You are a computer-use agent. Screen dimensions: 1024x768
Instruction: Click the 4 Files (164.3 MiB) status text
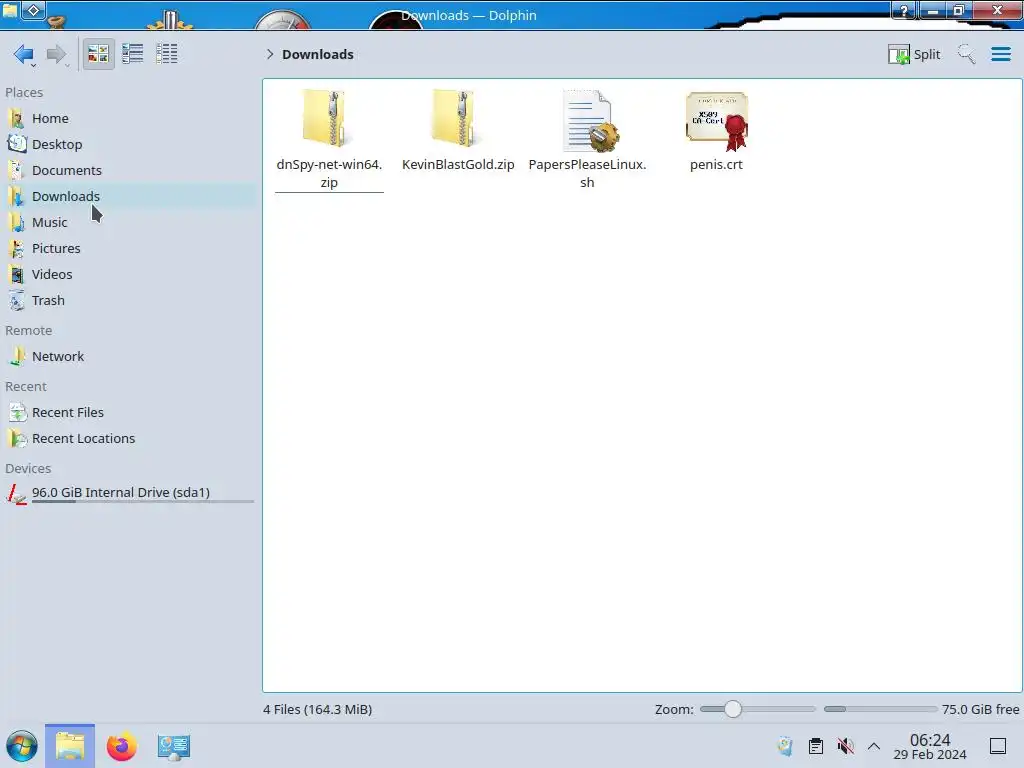[x=317, y=709]
